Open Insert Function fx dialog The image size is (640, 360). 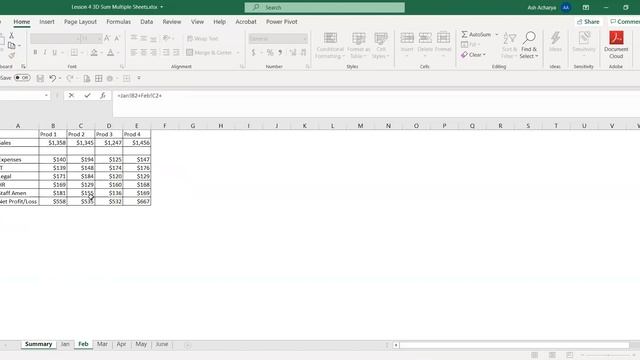103,96
